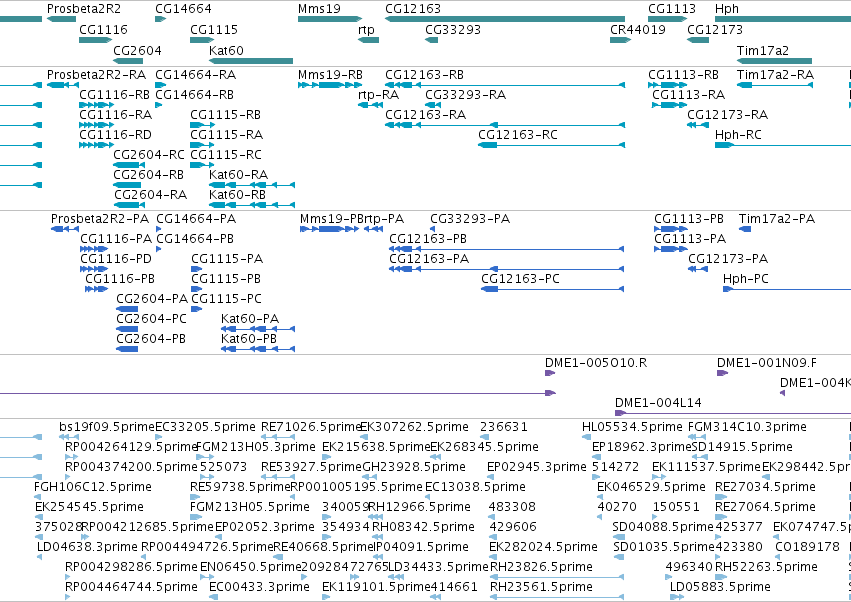The image size is (851, 602).
Task: Select the Kat60-RB transcript label
Action: tap(237, 194)
